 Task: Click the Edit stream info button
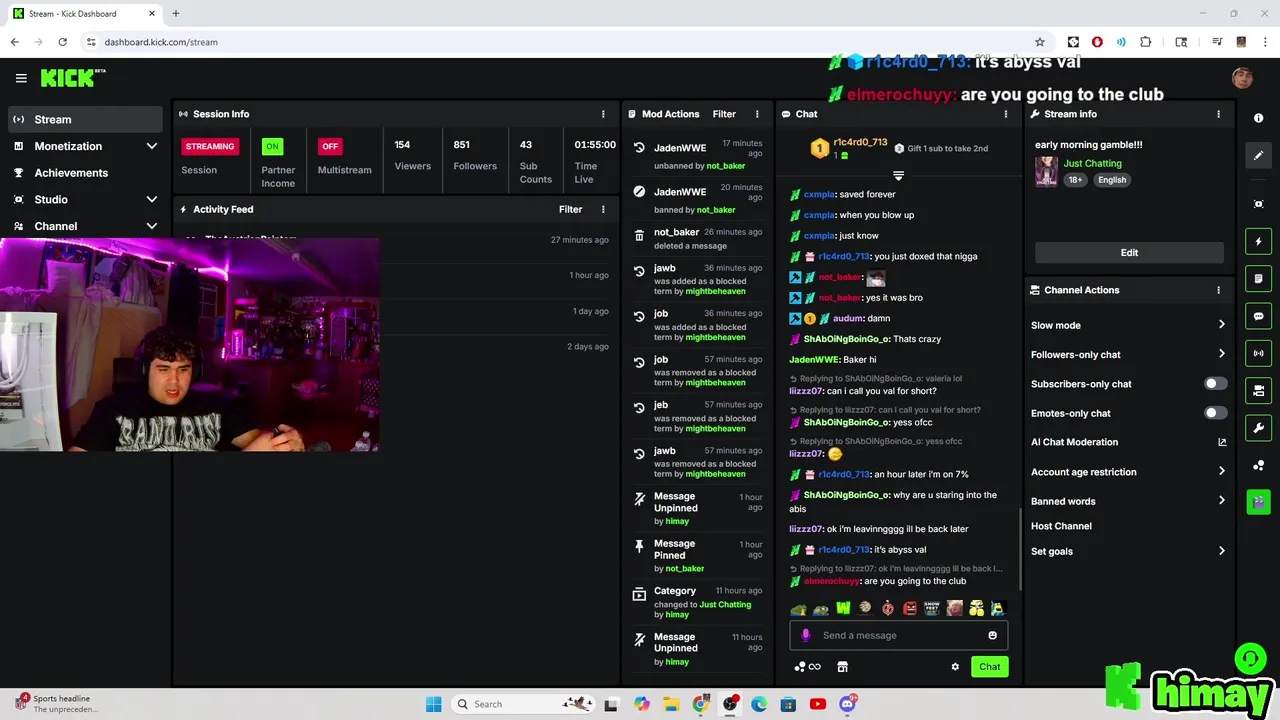coord(1129,253)
